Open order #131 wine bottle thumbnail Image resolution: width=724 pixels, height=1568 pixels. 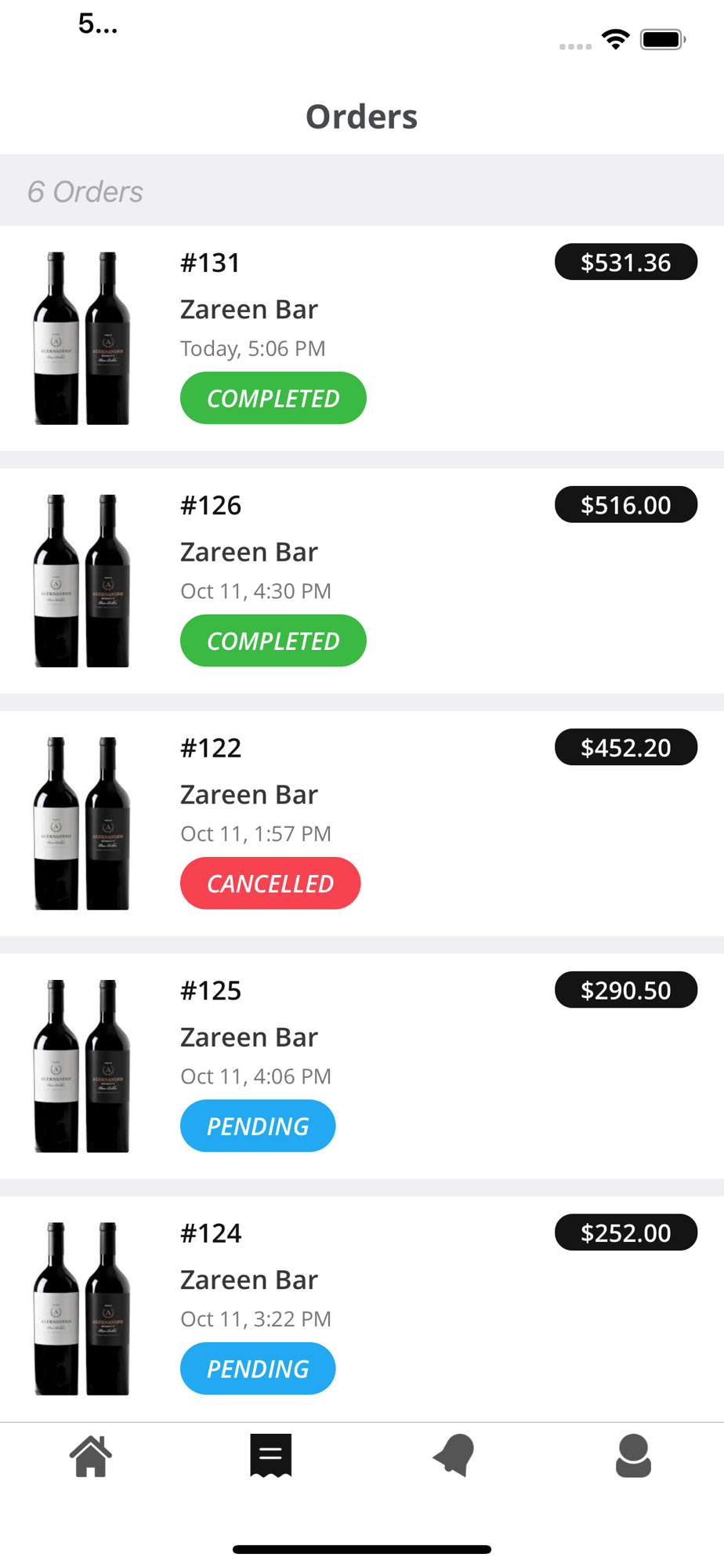pos(81,338)
